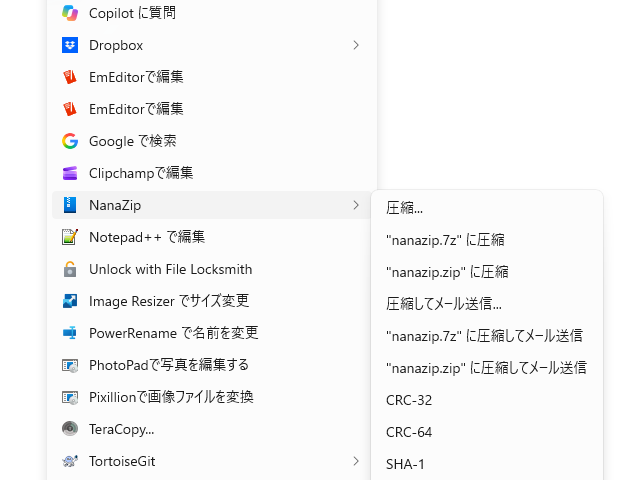This screenshot has height=480, width=640.
Task: Select "Google で検索" menu entry
Action: (212, 141)
